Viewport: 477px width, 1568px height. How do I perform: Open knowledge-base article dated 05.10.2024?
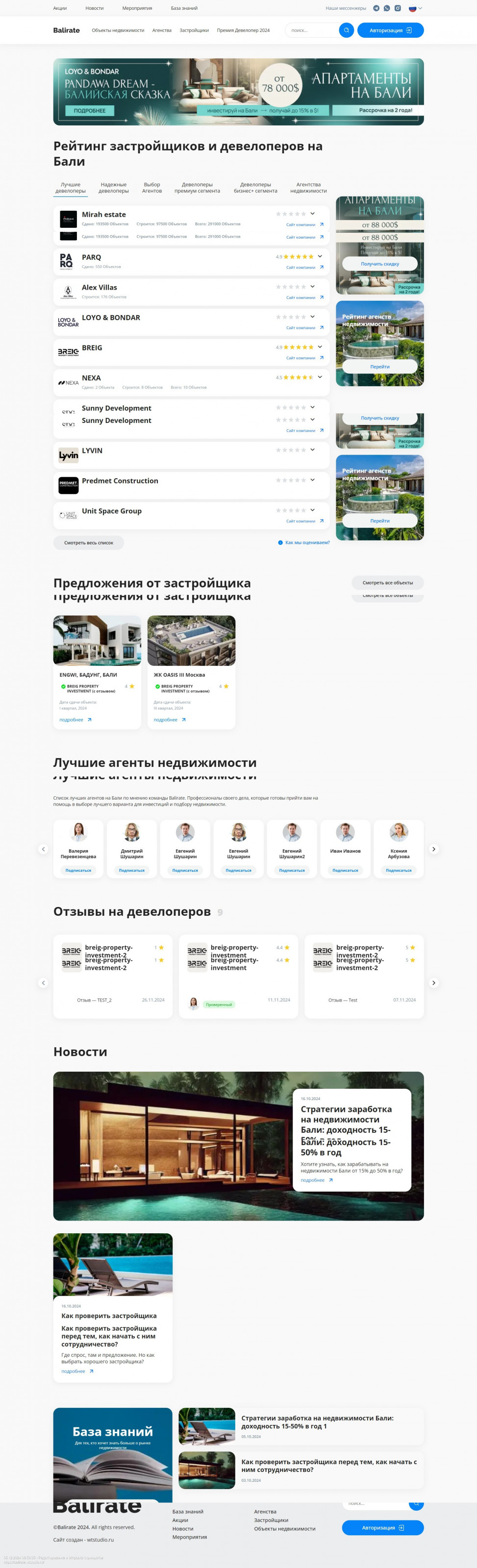tap(301, 1426)
